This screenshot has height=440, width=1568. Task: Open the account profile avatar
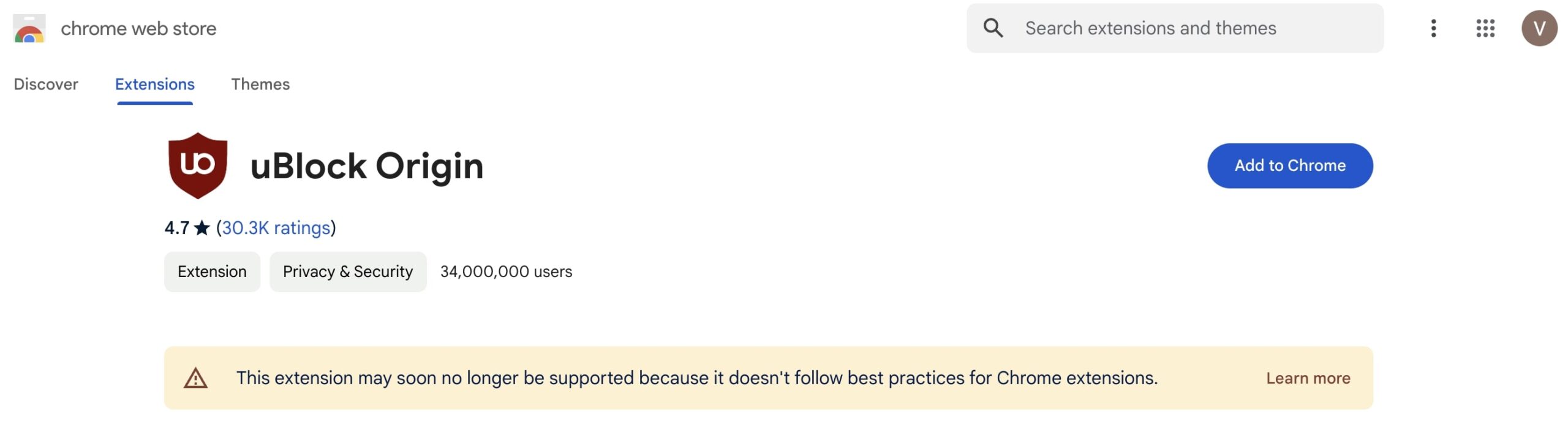[x=1539, y=28]
